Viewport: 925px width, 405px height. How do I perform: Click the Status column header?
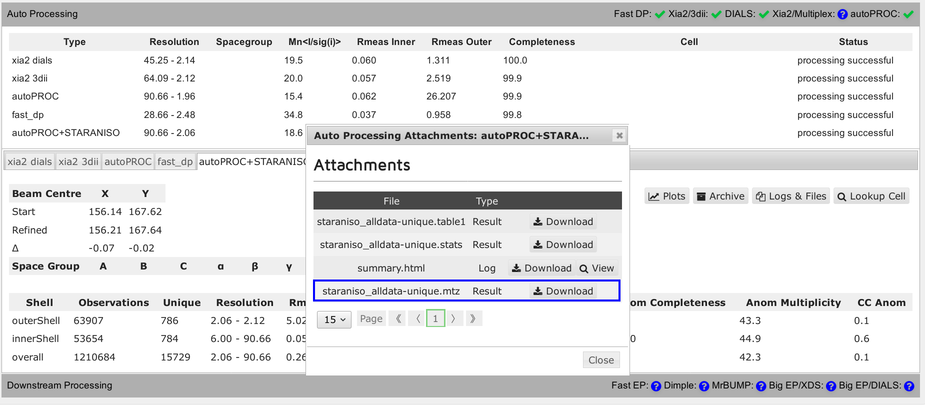[853, 42]
